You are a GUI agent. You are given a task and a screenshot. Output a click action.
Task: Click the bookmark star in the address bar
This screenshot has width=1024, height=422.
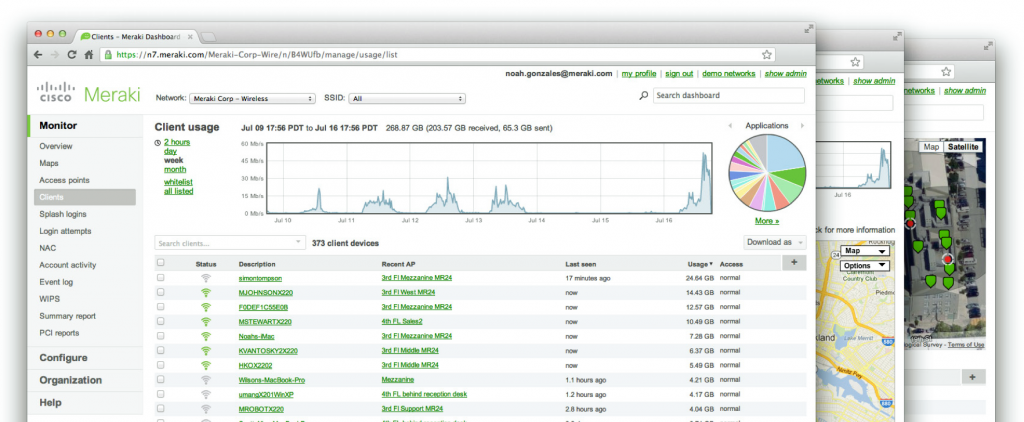coord(767,55)
